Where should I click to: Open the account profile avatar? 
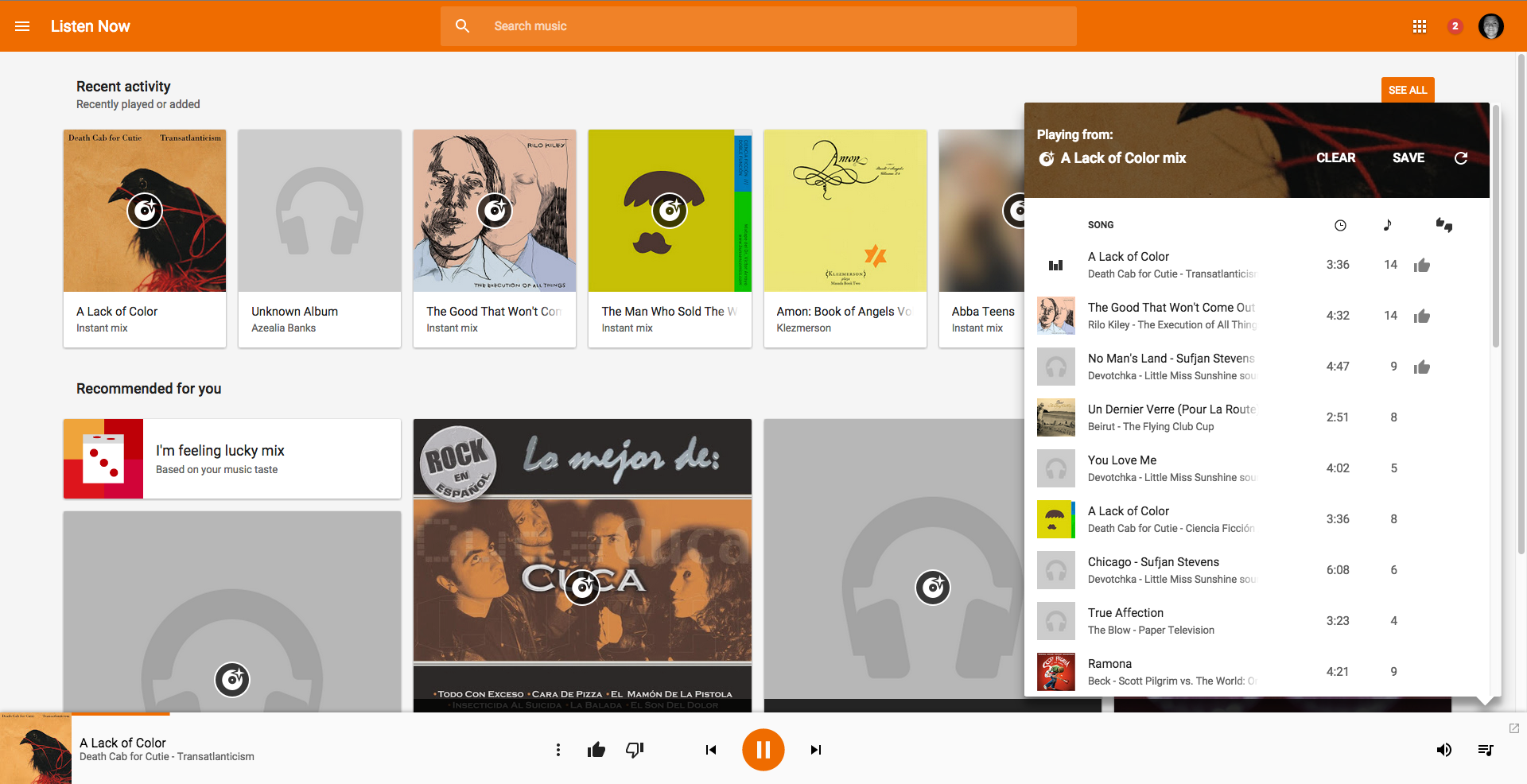click(x=1491, y=26)
